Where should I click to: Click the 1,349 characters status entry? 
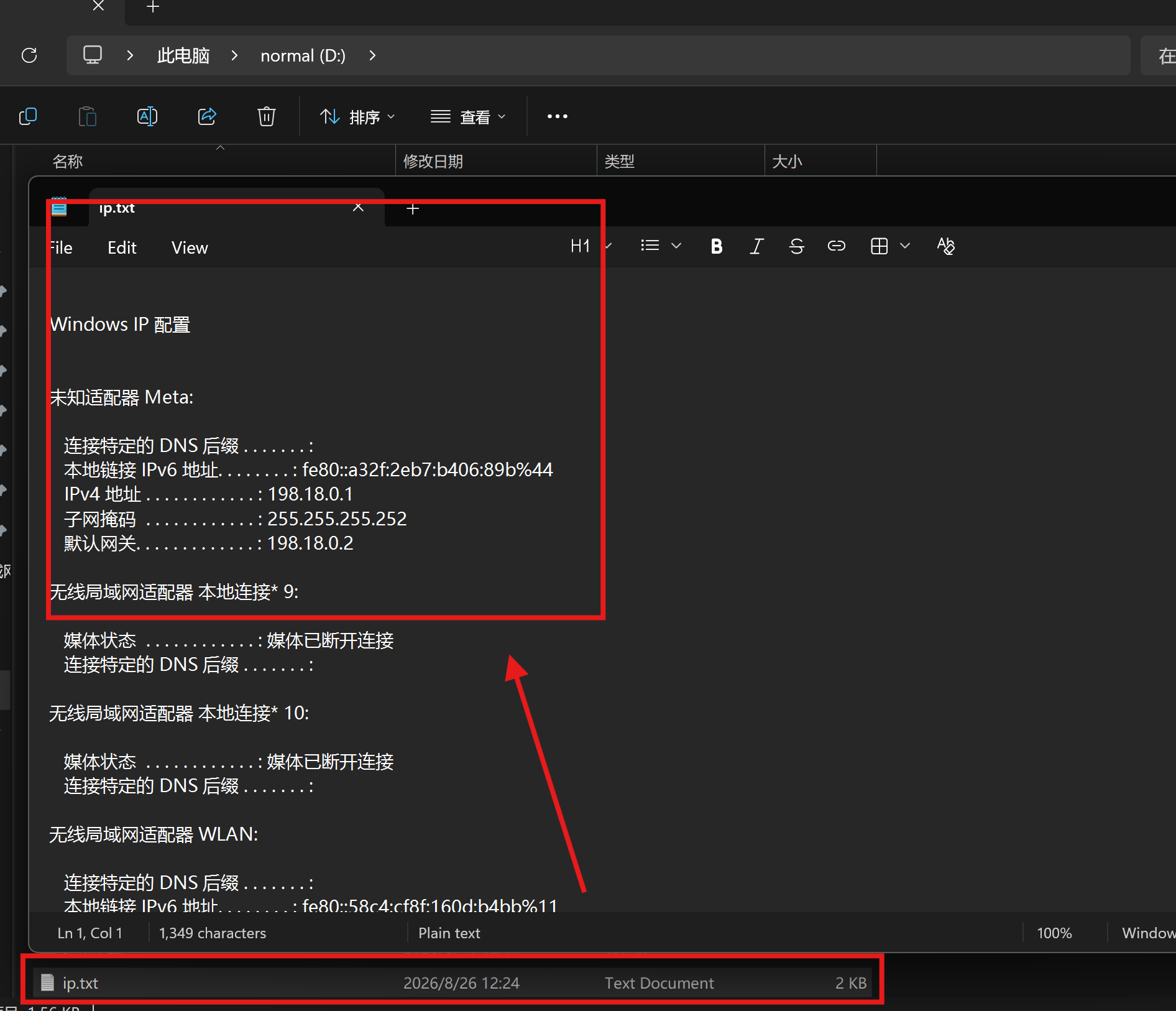(x=213, y=933)
